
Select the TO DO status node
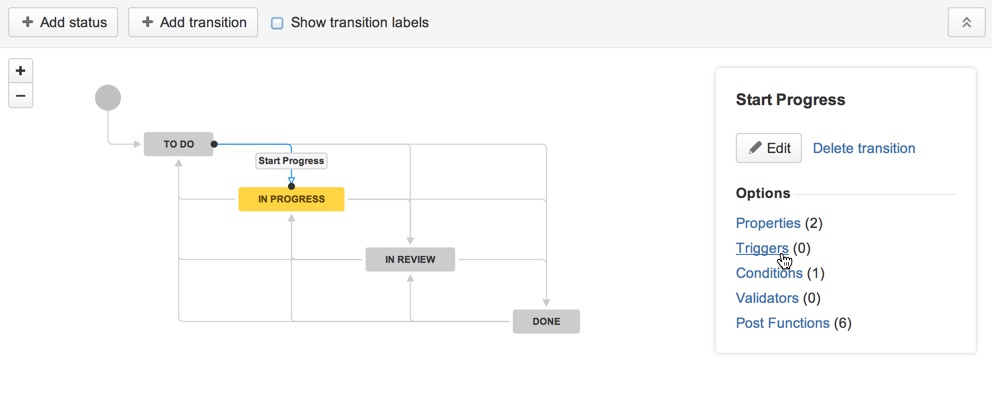(x=178, y=144)
